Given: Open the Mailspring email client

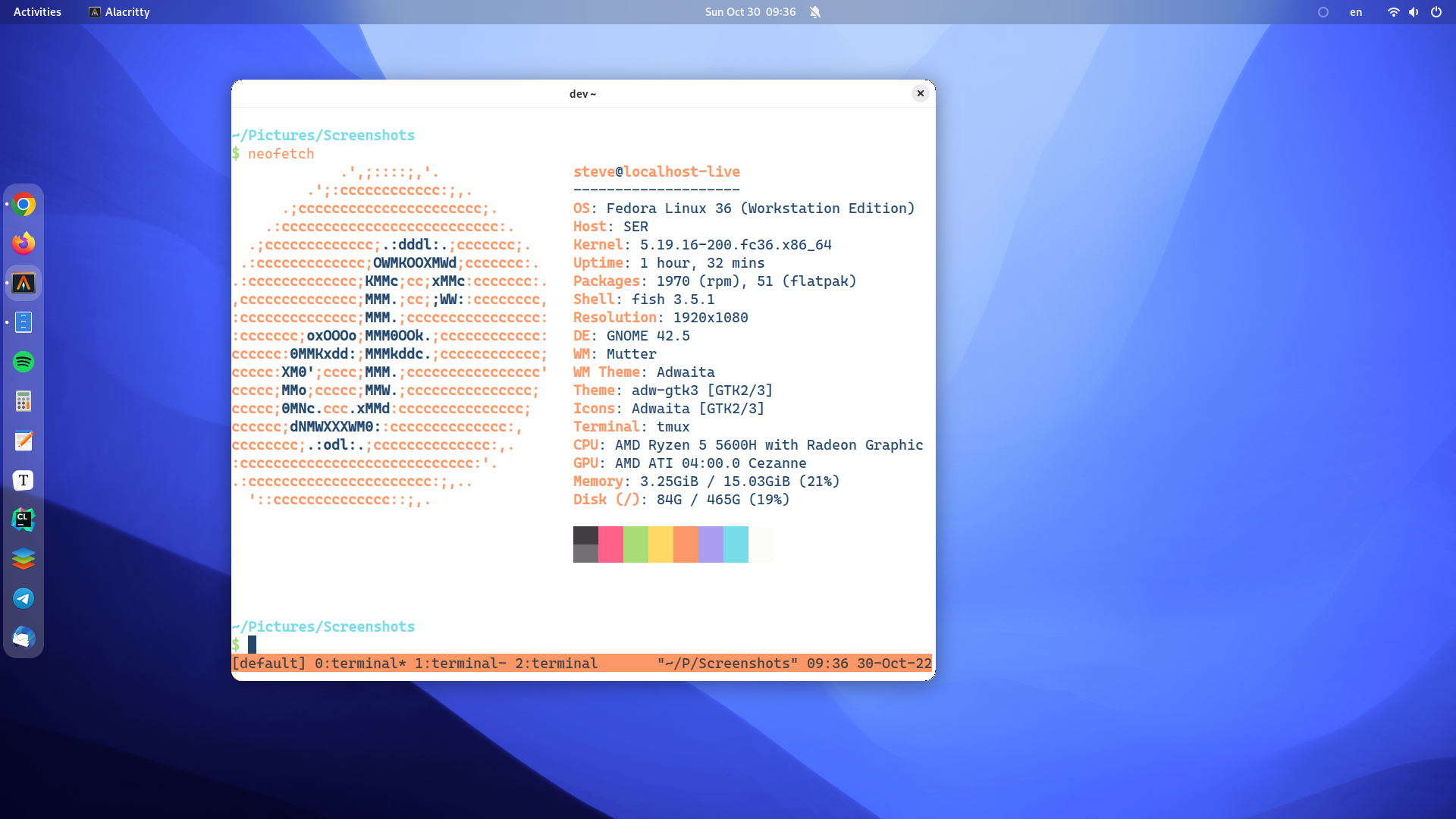Looking at the screenshot, I should pyautogui.click(x=24, y=638).
